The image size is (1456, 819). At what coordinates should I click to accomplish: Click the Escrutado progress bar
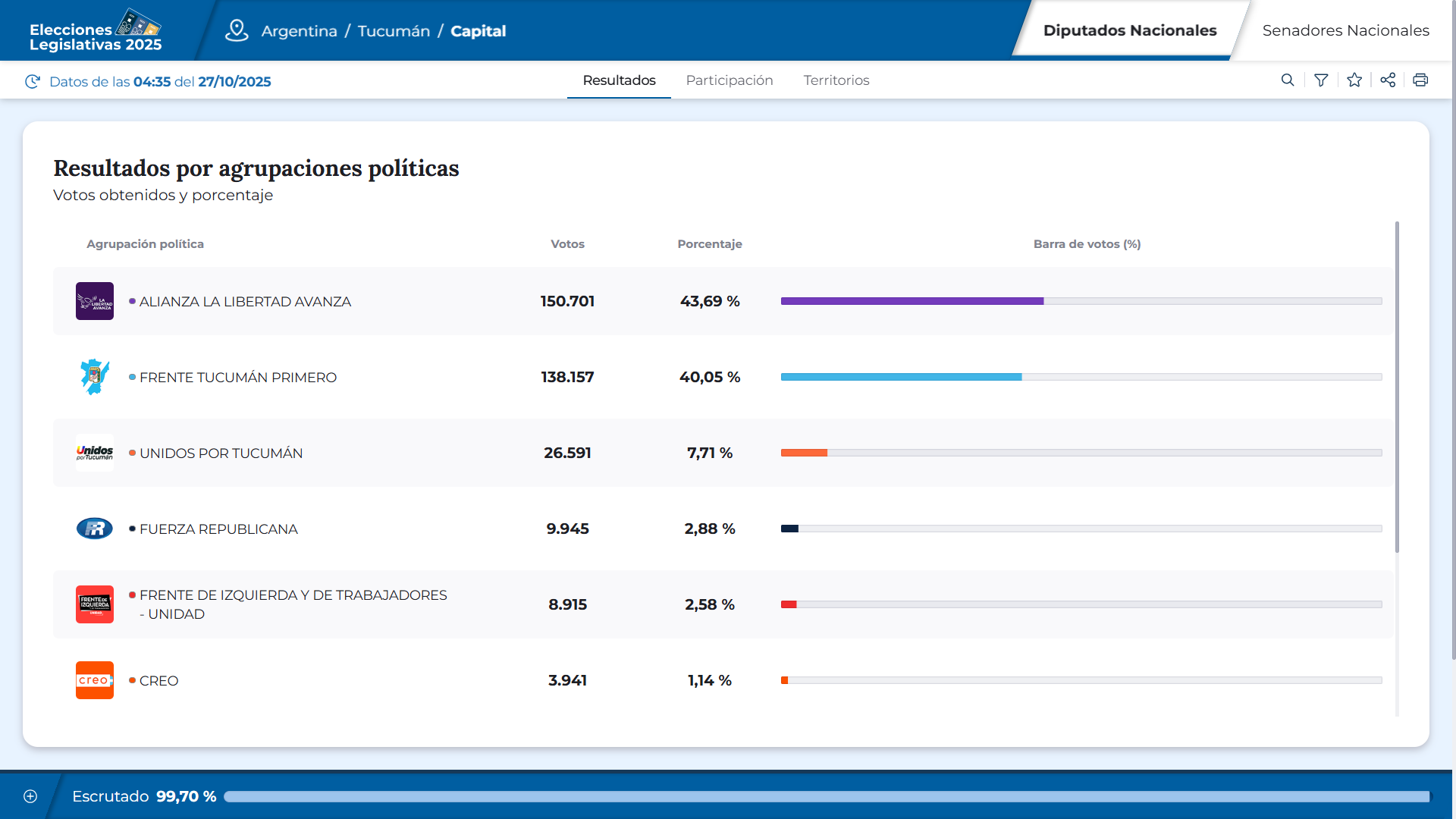click(826, 796)
